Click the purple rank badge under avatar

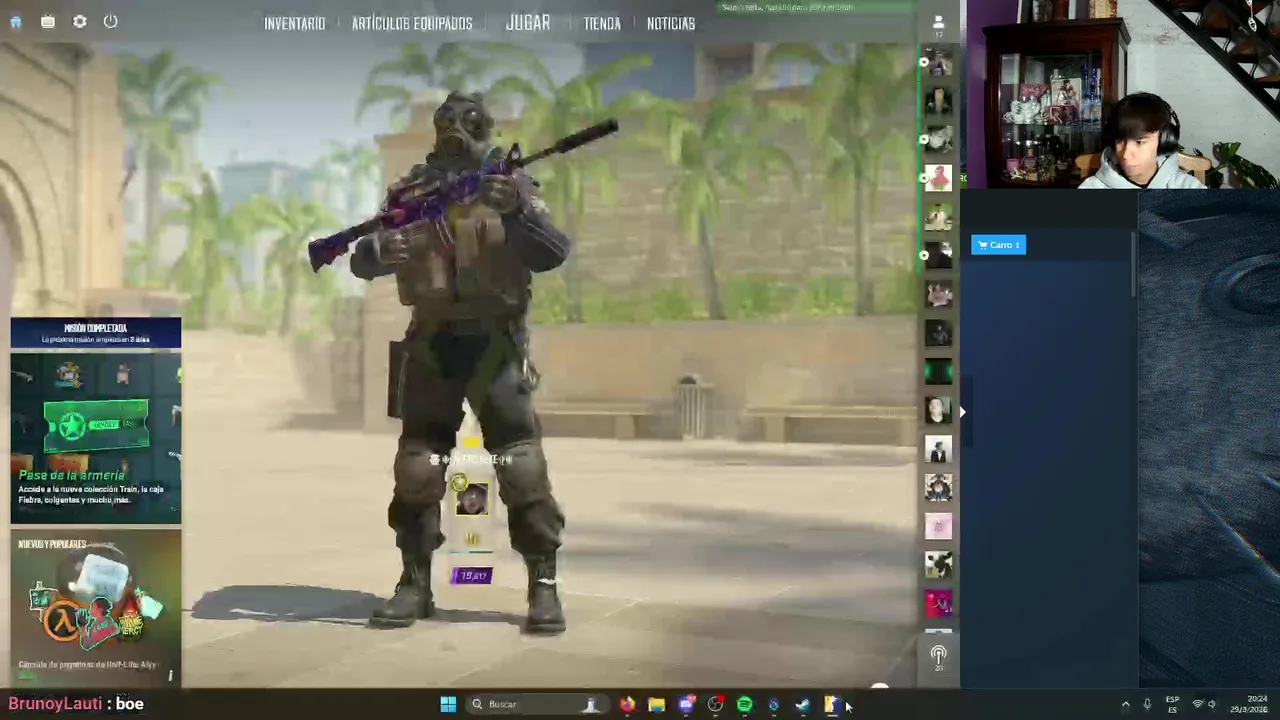tap(471, 575)
